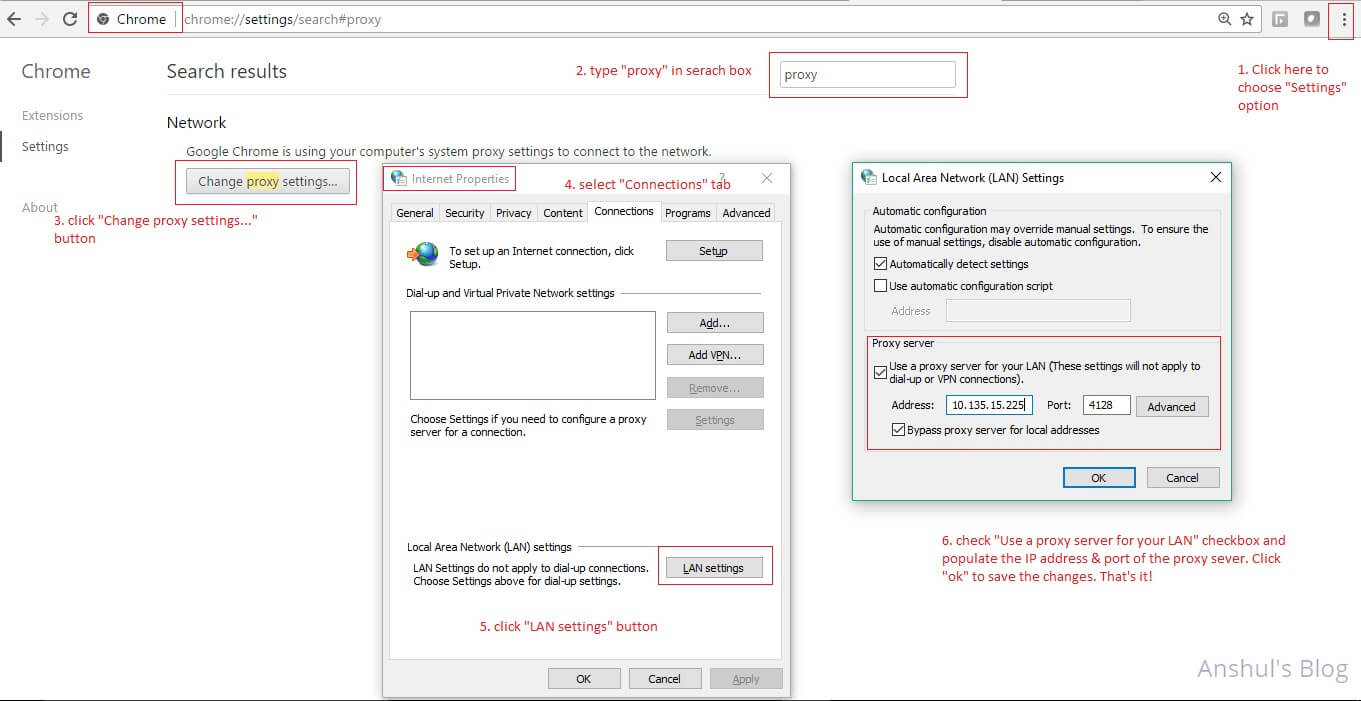1361x701 pixels.
Task: Click the second extension icon near the menu
Action: coord(1311,19)
